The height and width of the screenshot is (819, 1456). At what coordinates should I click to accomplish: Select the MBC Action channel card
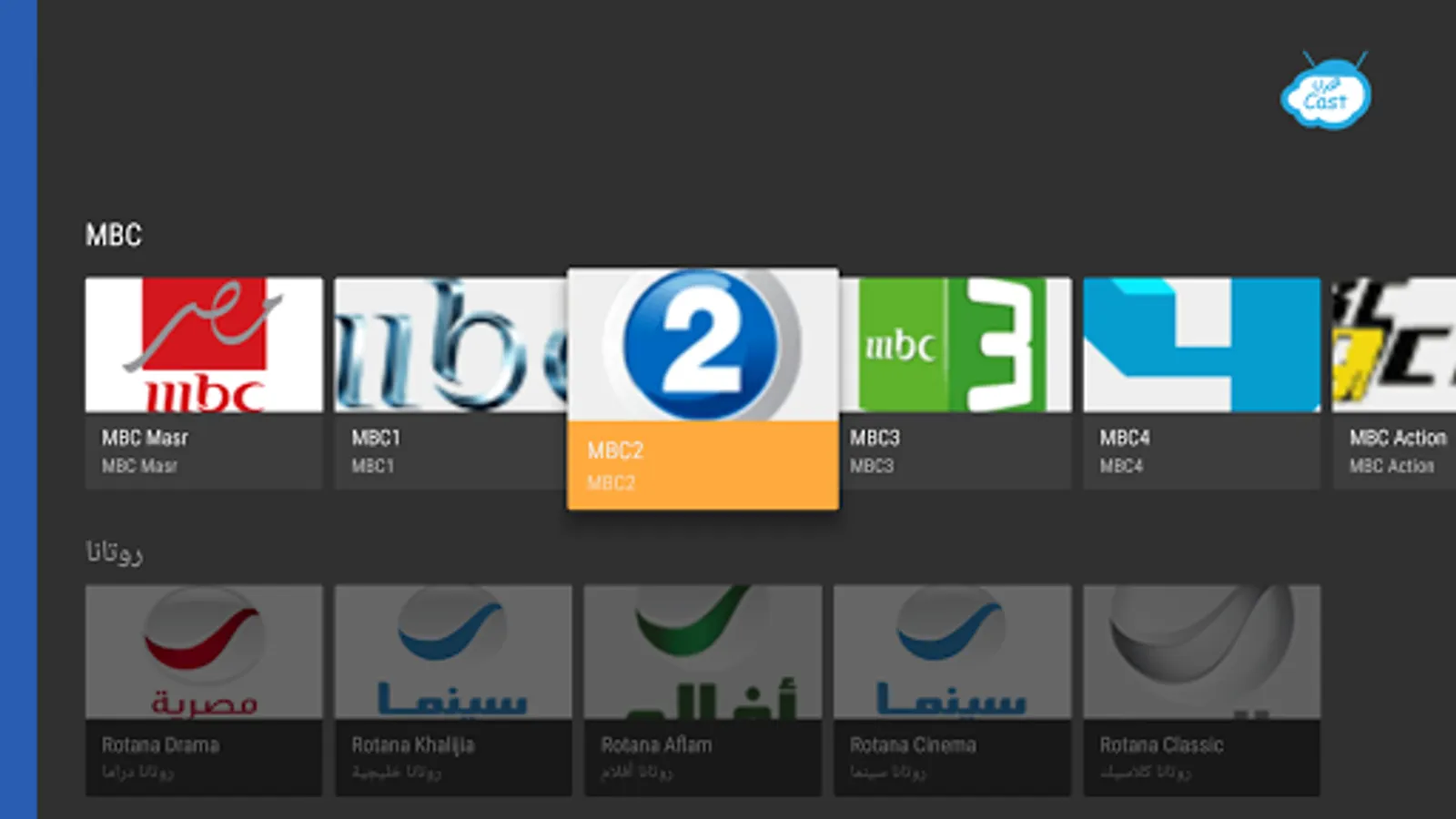coord(1394,383)
